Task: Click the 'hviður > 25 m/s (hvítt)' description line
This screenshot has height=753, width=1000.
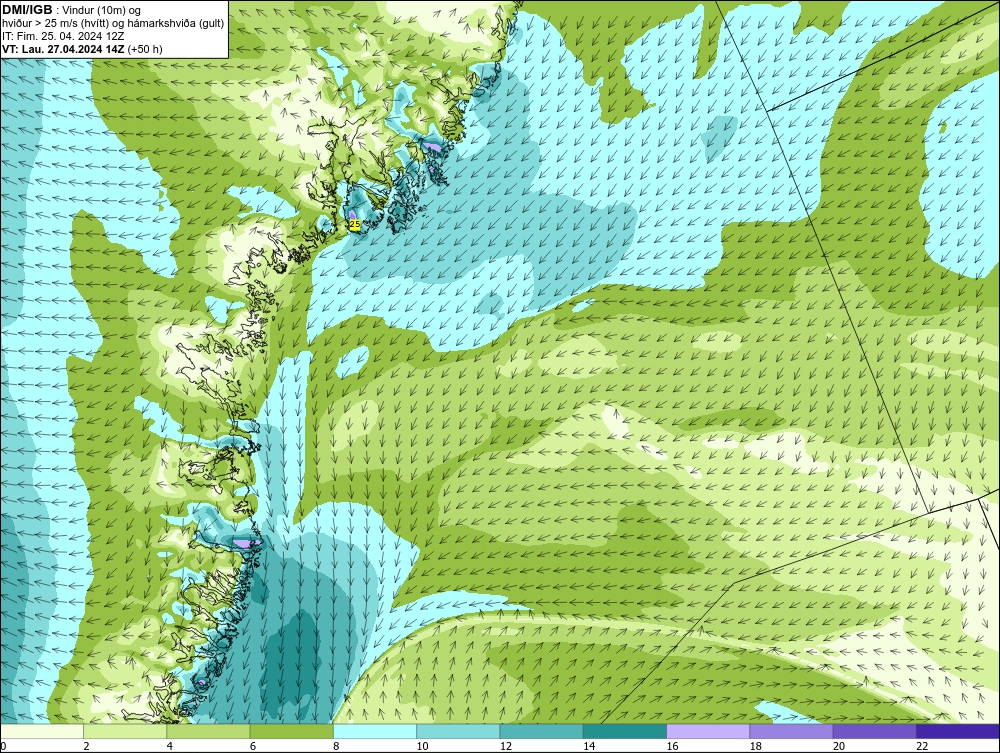Action: (113, 24)
